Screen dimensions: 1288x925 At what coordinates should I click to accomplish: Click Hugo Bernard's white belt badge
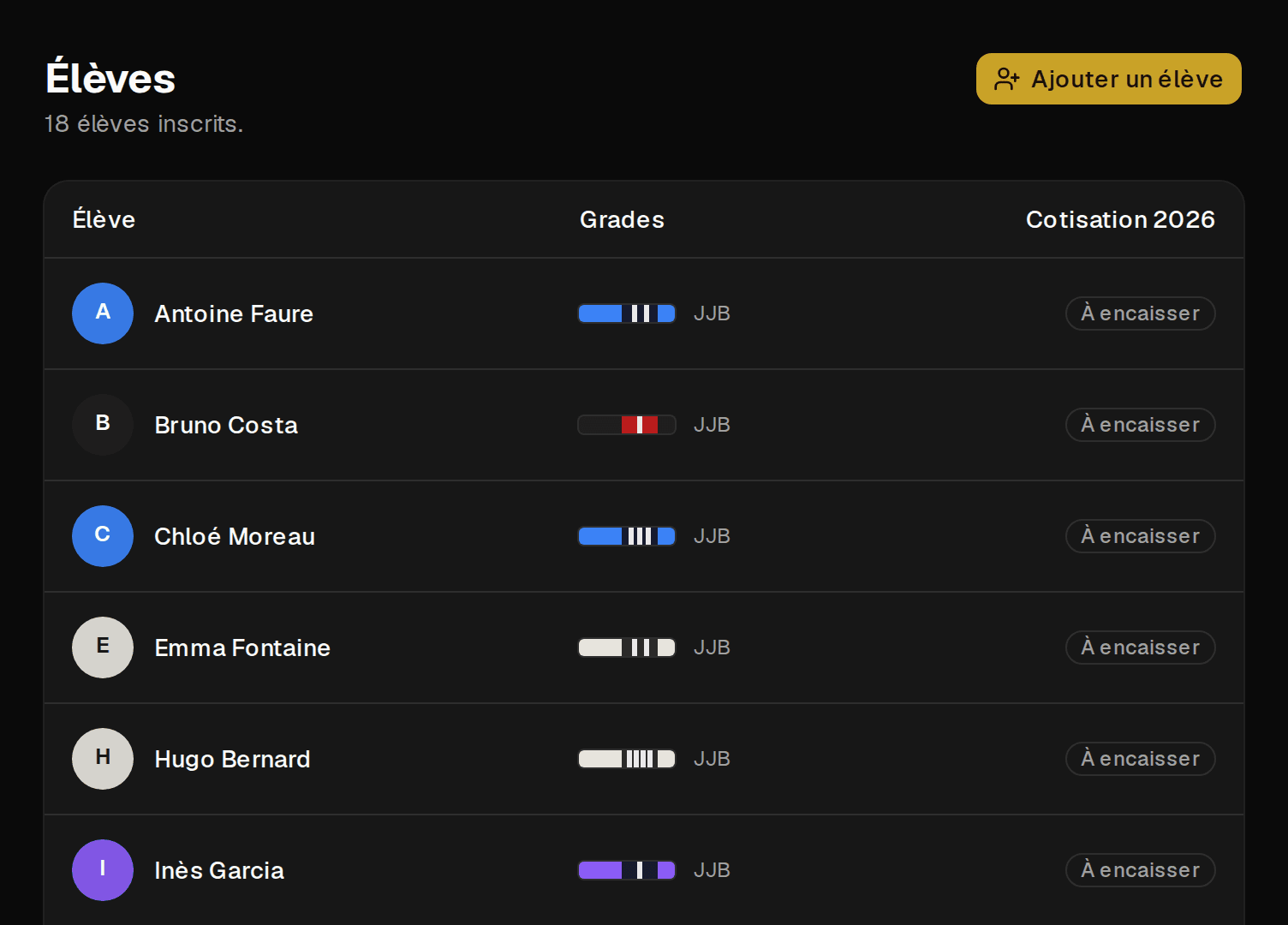tap(627, 759)
